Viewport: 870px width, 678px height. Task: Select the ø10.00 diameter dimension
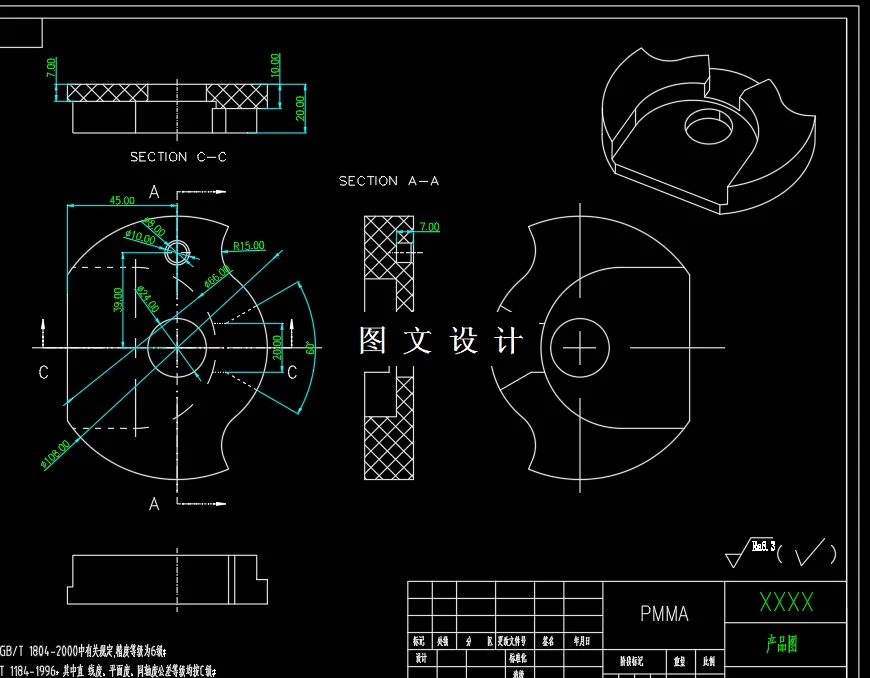[x=140, y=237]
